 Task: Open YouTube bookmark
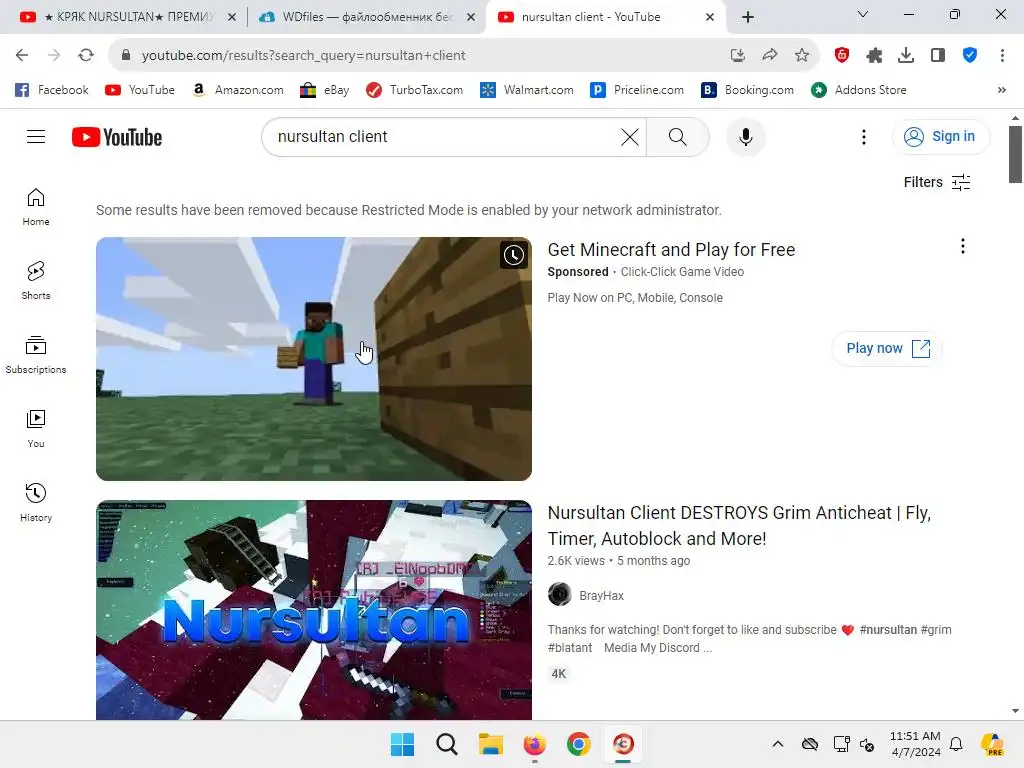click(x=140, y=90)
